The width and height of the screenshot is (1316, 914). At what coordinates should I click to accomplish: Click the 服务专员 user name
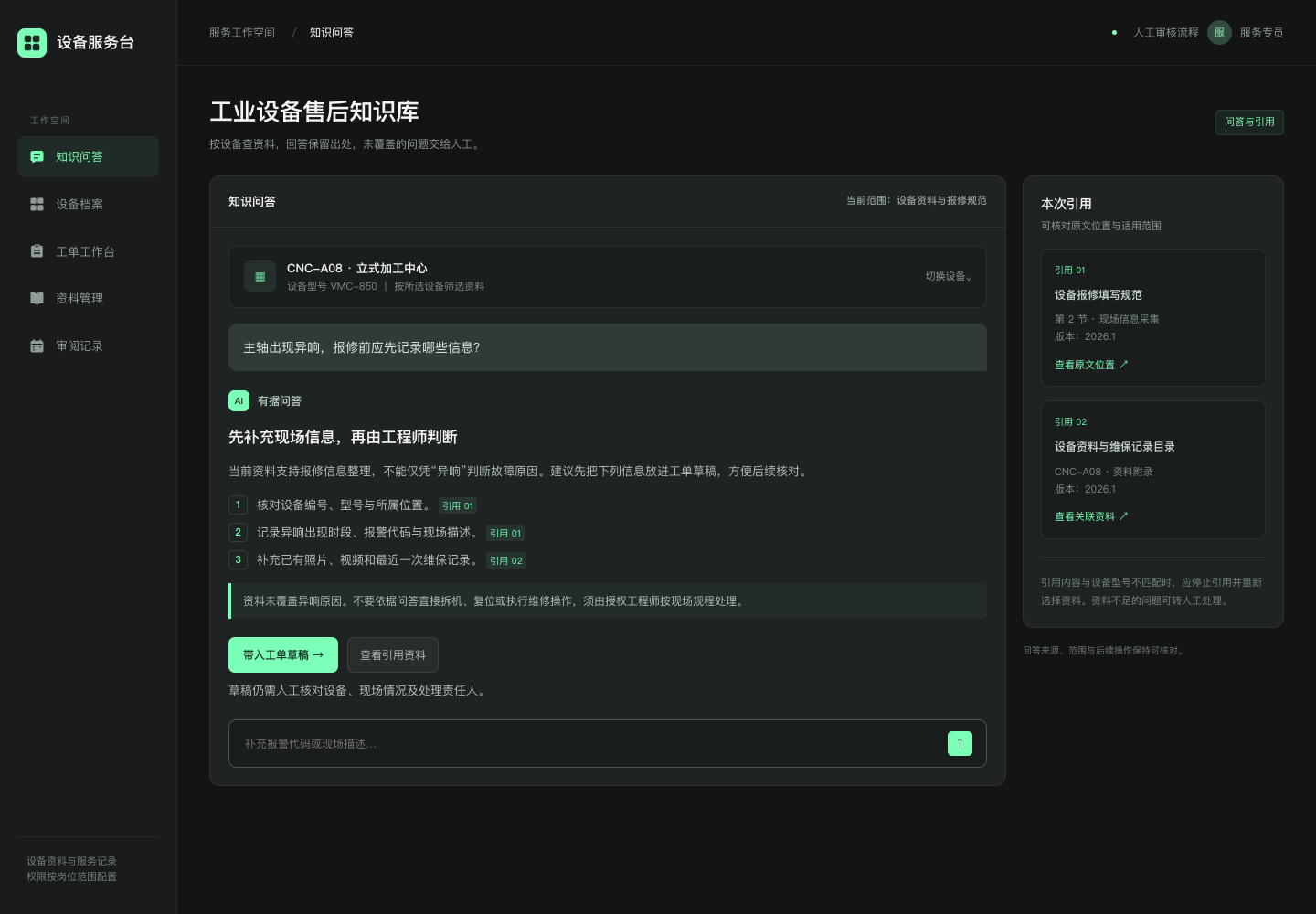(x=1262, y=33)
